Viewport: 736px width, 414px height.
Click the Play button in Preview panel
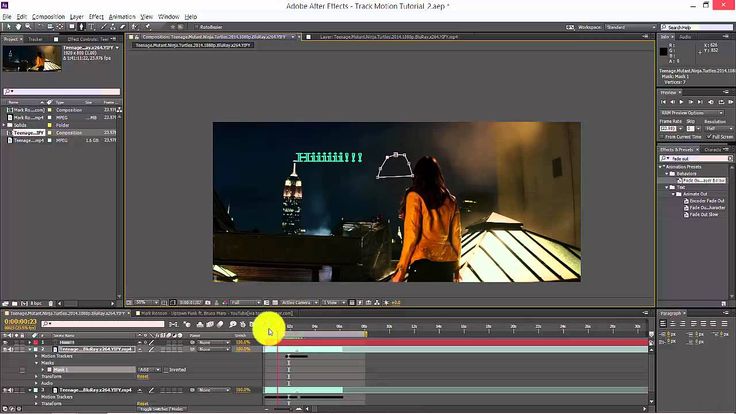tap(681, 102)
